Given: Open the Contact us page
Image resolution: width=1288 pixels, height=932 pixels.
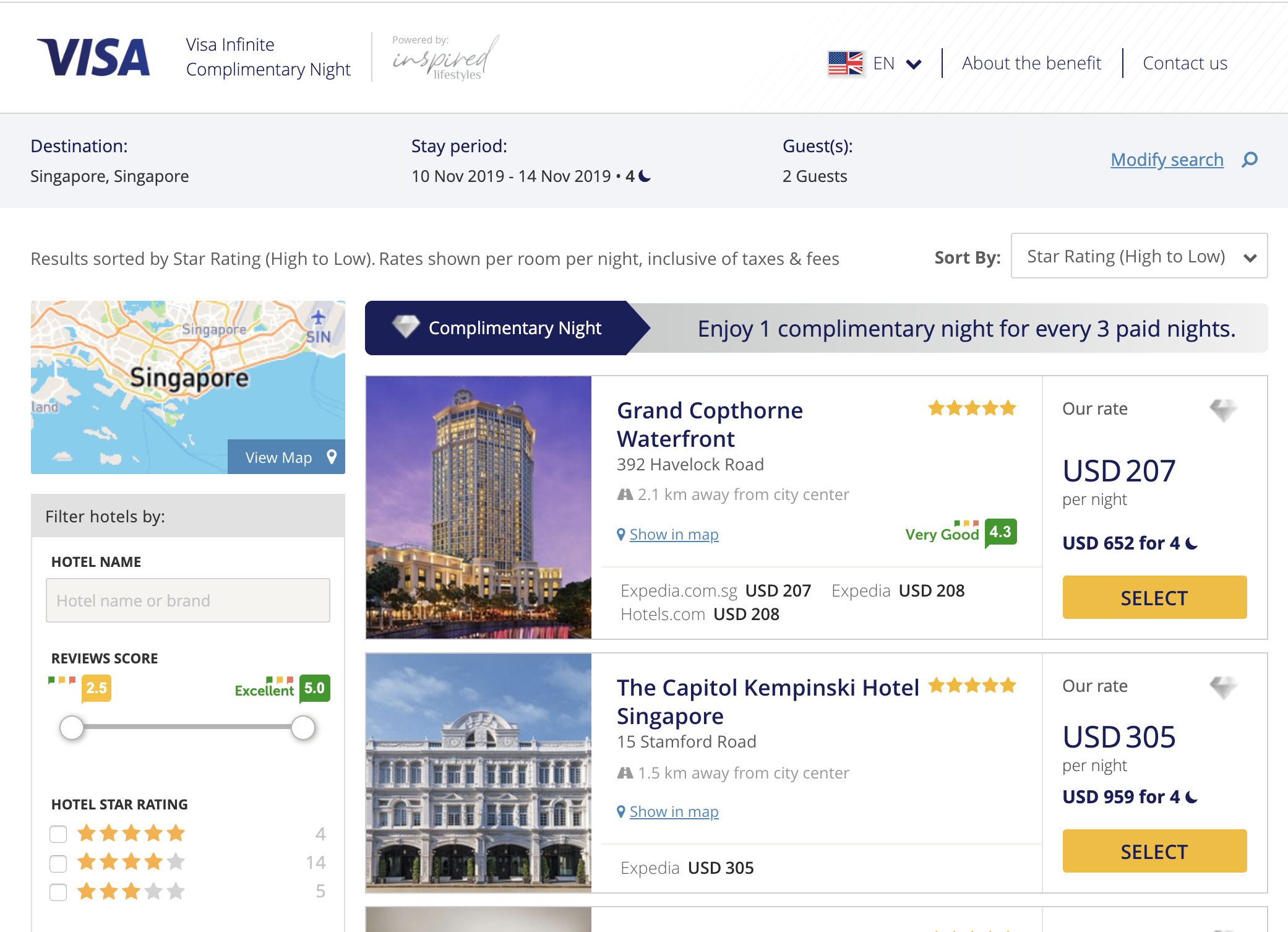Looking at the screenshot, I should [1185, 63].
